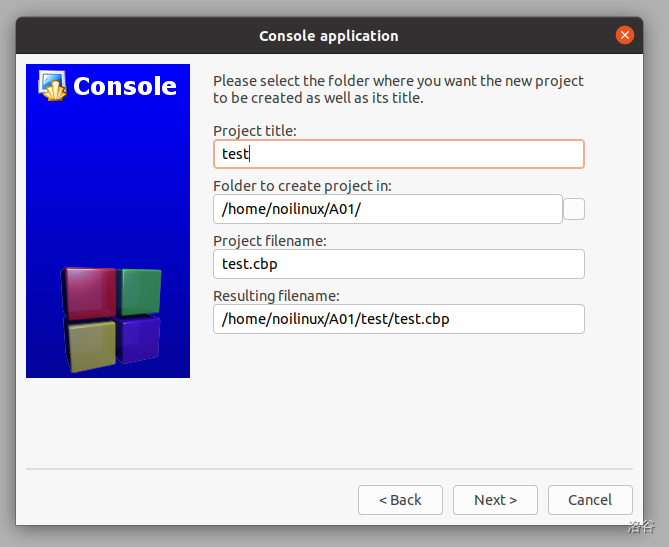Click the Folder to create project in field

(x=387, y=209)
